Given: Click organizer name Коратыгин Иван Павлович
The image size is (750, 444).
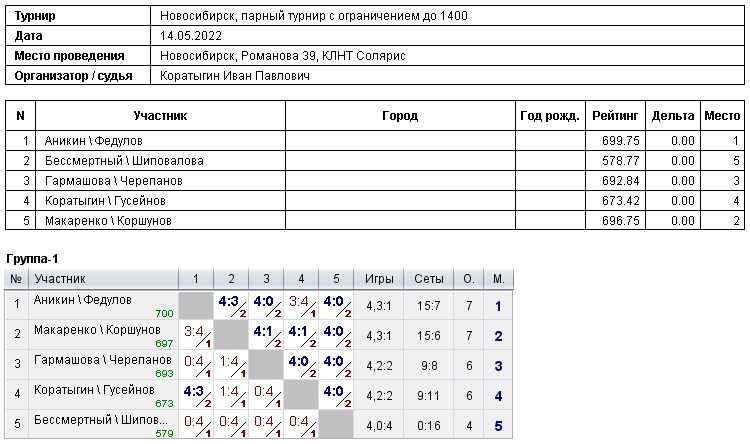Looking at the screenshot, I should [x=236, y=76].
